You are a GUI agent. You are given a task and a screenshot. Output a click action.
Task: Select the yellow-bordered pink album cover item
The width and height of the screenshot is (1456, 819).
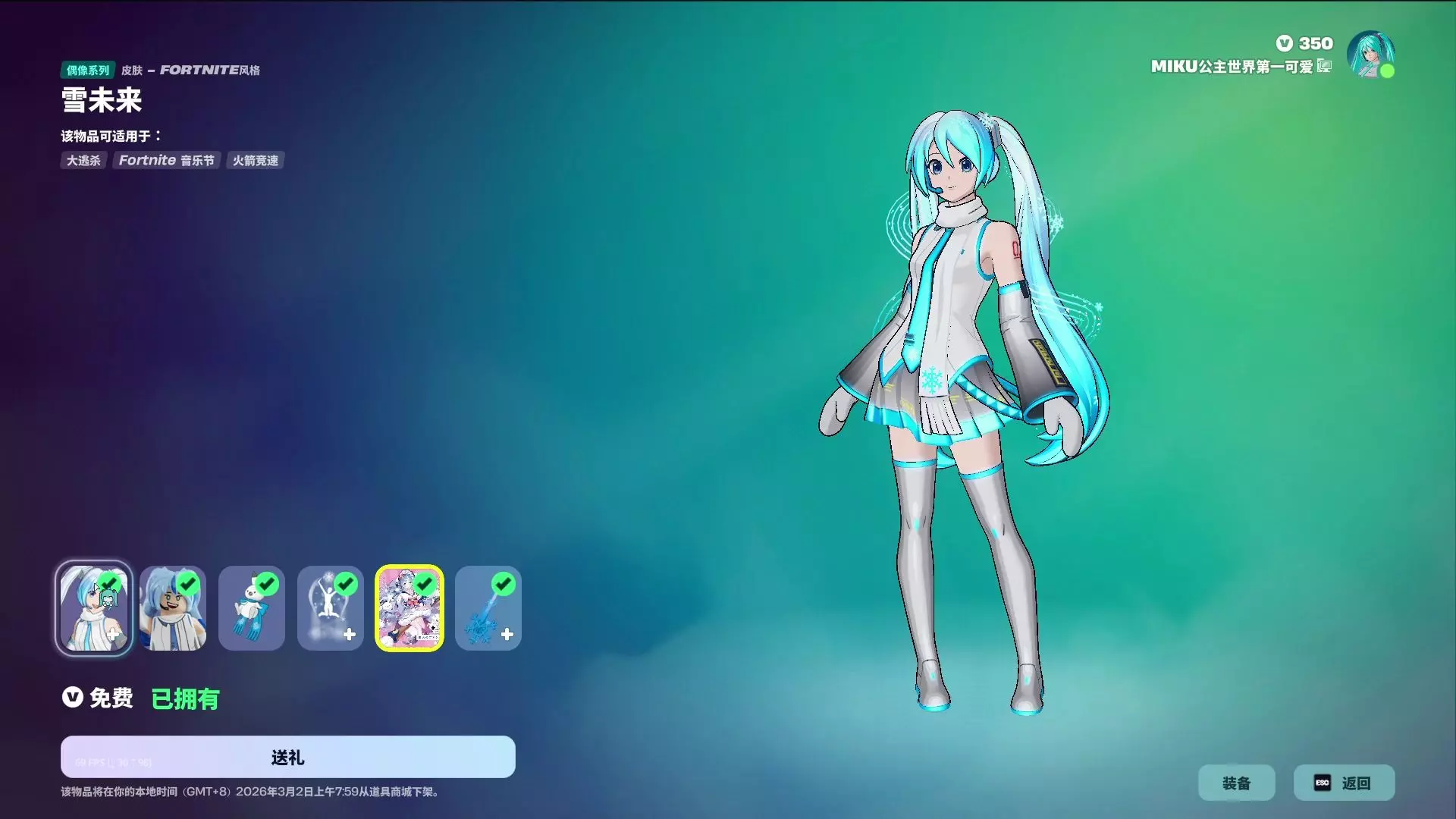pyautogui.click(x=409, y=608)
